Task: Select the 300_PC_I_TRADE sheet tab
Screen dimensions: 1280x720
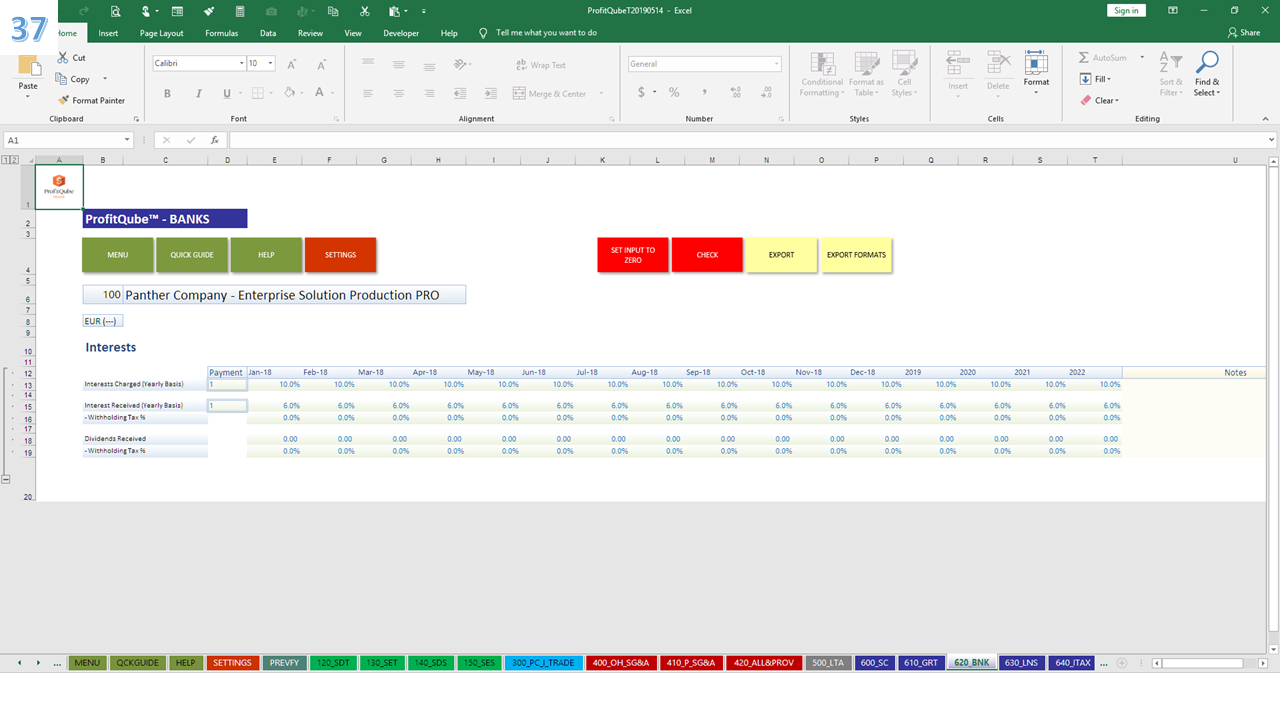Action: click(x=543, y=663)
